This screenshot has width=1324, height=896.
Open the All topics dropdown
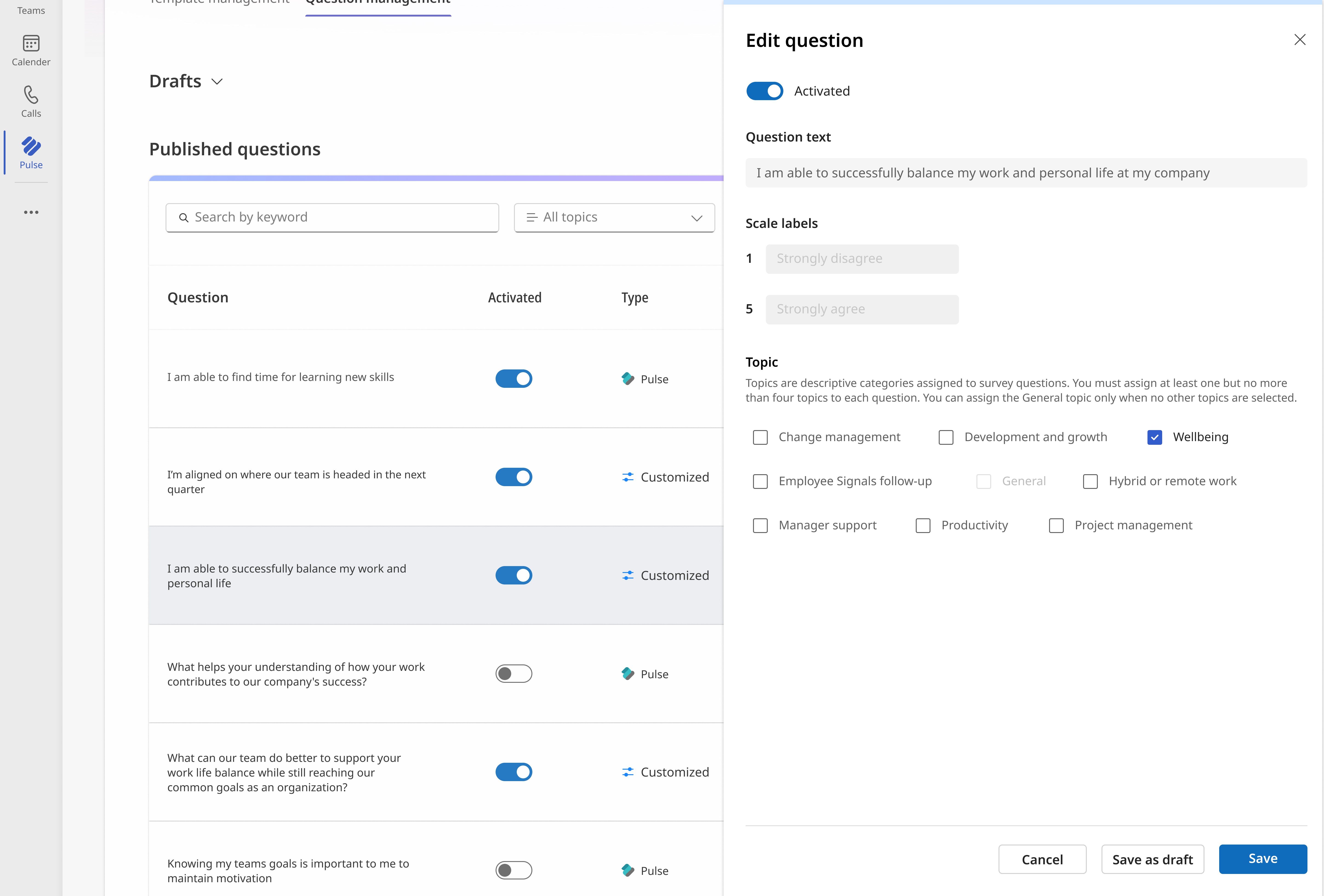(x=614, y=218)
